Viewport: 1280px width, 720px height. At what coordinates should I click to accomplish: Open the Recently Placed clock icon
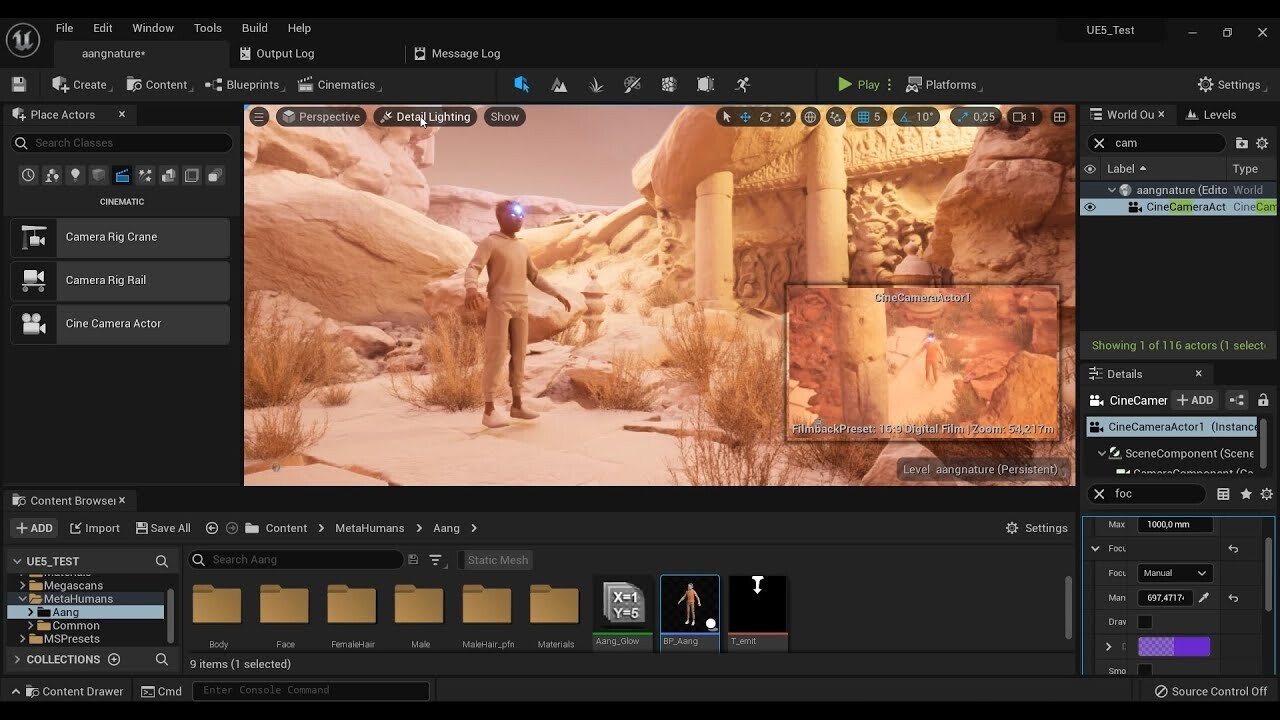pyautogui.click(x=27, y=175)
